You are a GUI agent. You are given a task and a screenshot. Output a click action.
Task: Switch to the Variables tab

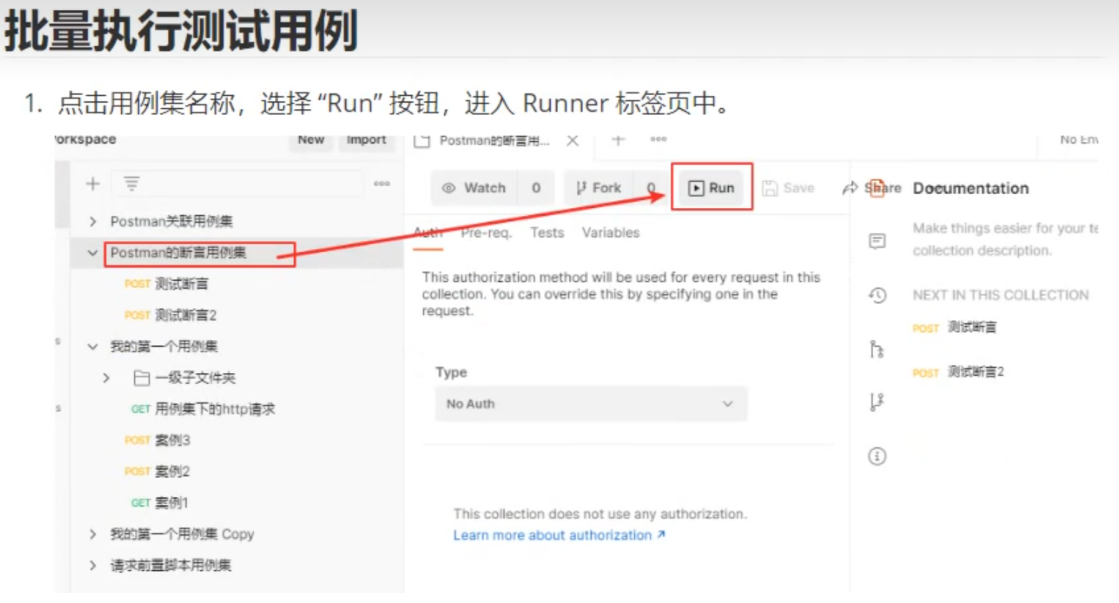coord(610,233)
